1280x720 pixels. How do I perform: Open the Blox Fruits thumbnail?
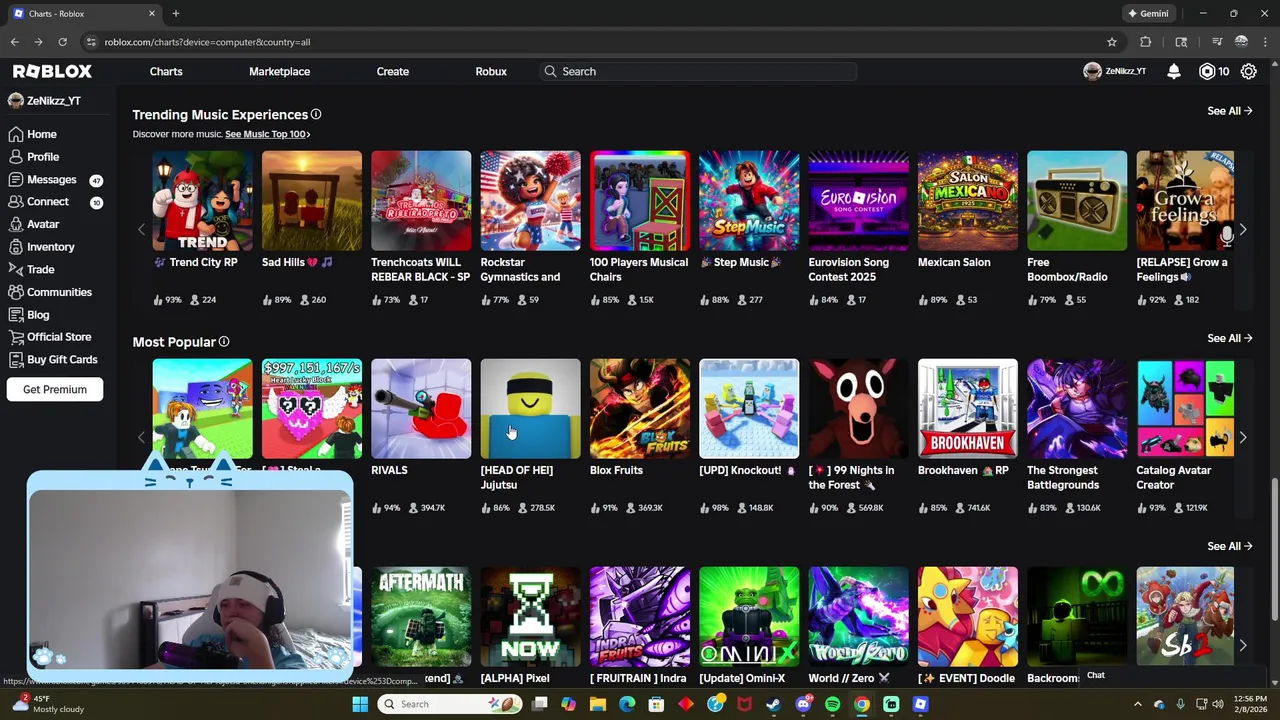point(640,409)
